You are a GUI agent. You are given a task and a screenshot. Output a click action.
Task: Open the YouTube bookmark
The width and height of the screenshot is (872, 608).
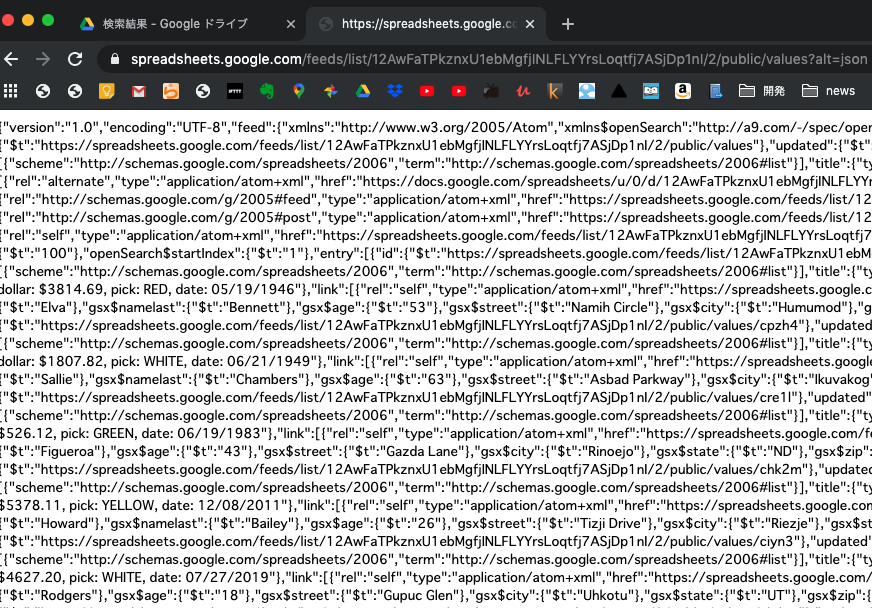click(427, 91)
